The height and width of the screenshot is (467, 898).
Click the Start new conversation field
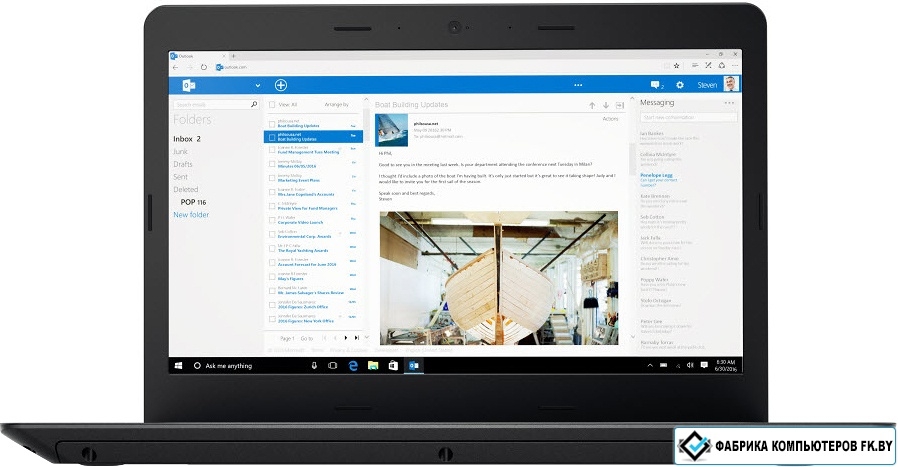688,117
